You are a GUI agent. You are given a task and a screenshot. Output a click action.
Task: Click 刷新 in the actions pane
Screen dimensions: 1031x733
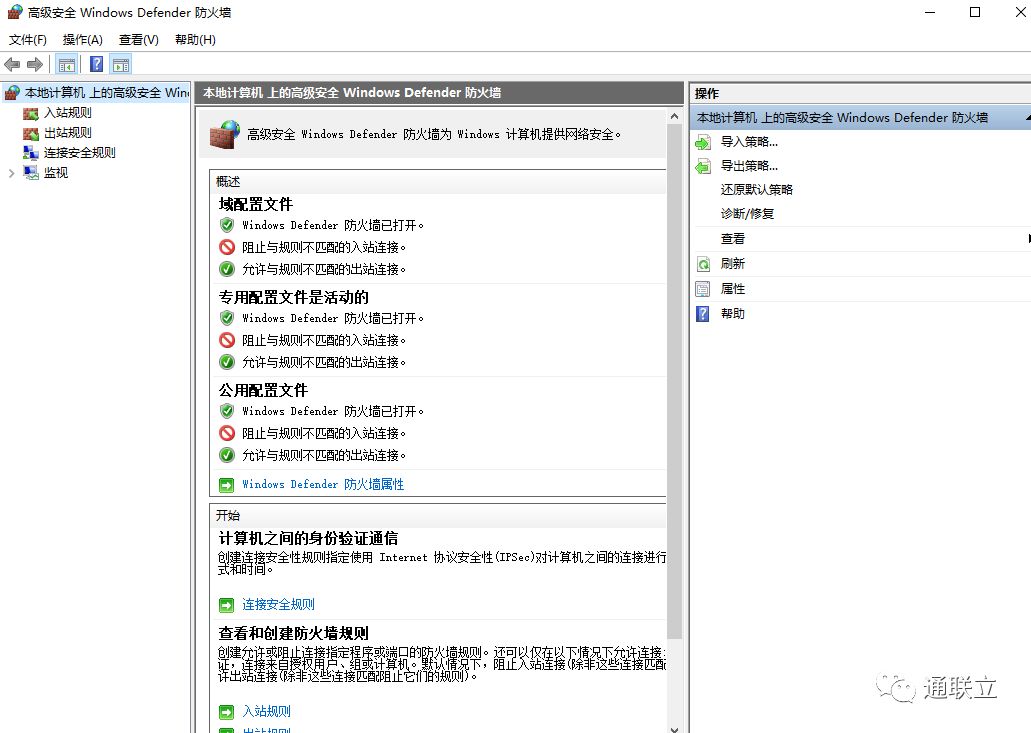pos(732,264)
